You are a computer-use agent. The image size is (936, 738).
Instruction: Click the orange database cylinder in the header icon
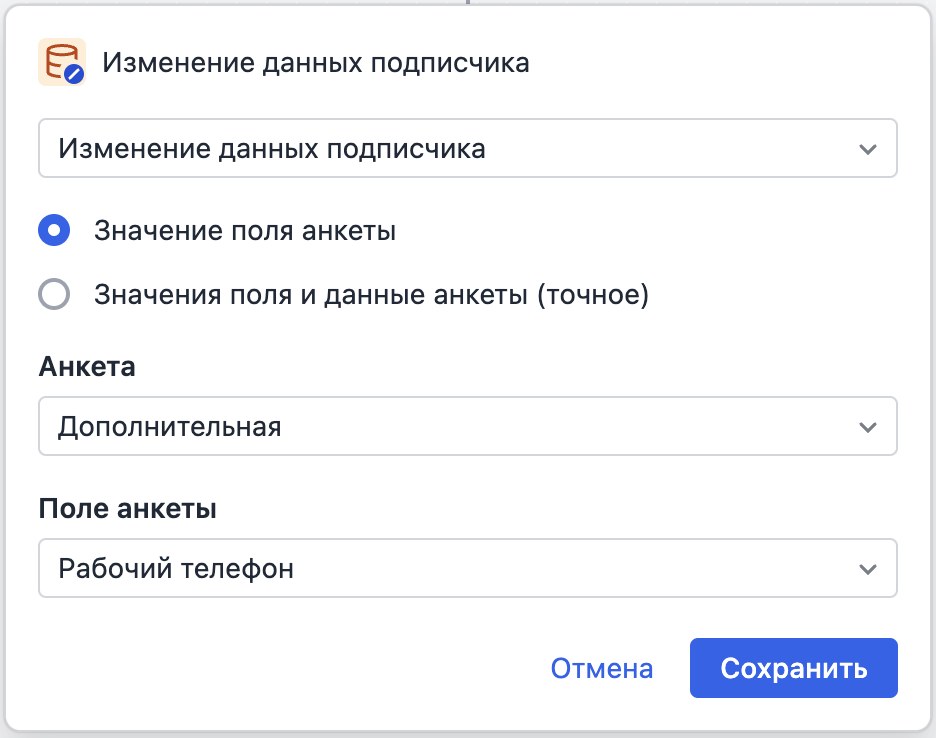tap(57, 59)
